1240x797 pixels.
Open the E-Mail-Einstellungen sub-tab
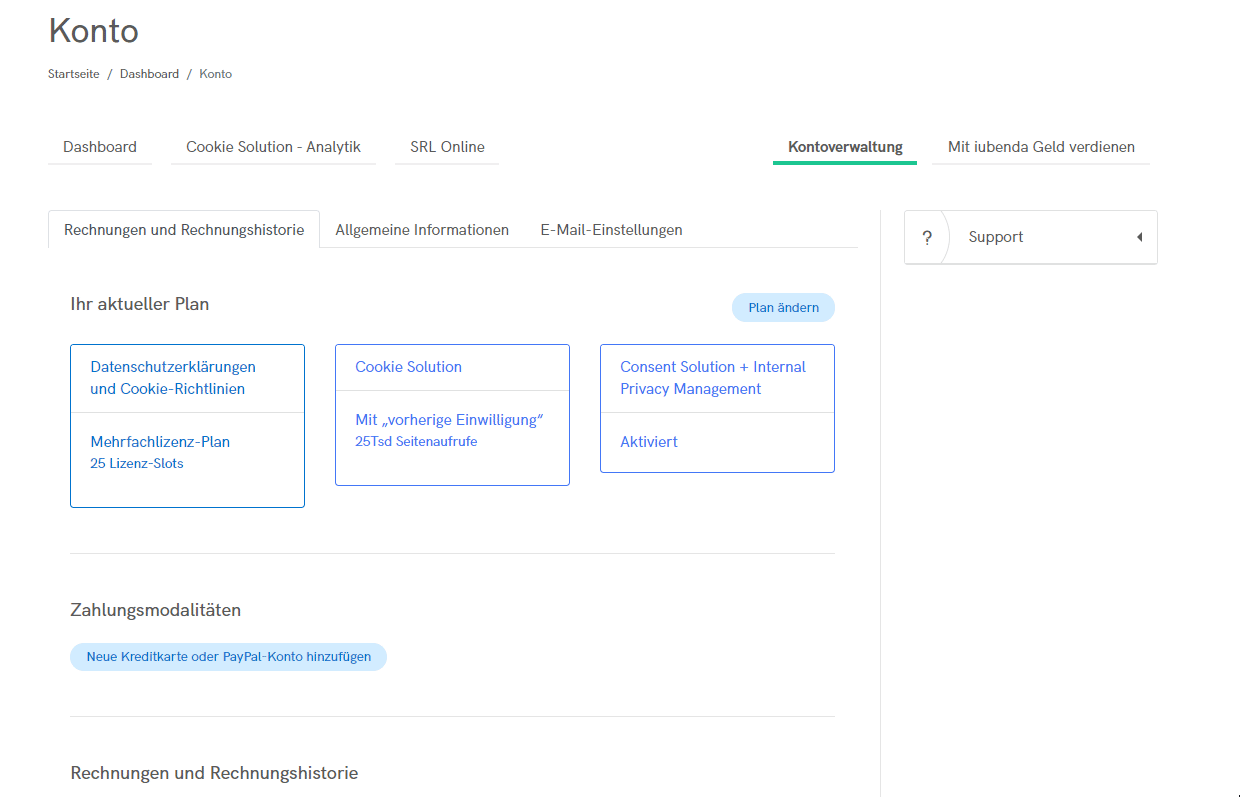(611, 230)
